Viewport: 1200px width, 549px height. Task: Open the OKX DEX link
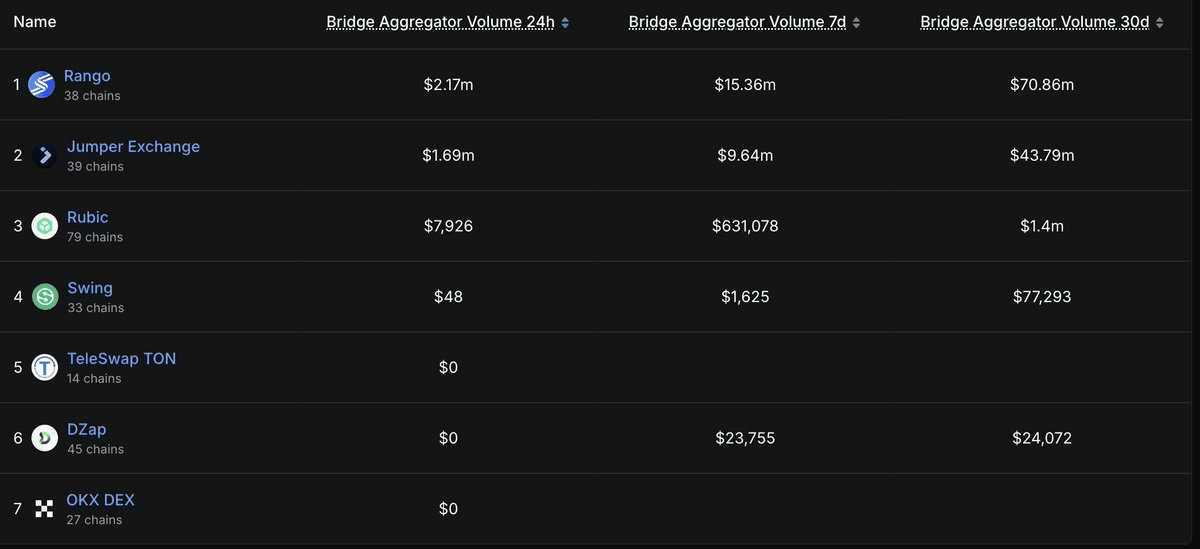(x=100, y=500)
